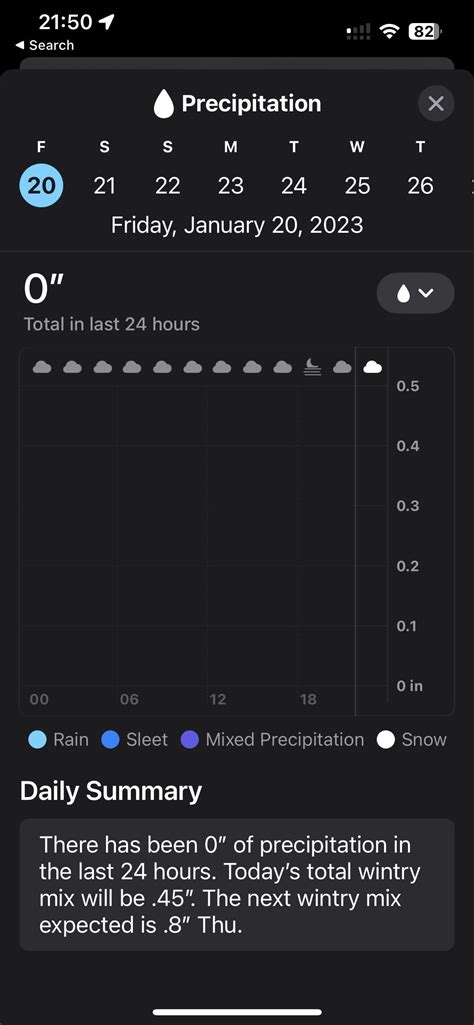This screenshot has height=1025, width=474.
Task: Tap highlighted Friday 20 date circle
Action: pos(41,186)
